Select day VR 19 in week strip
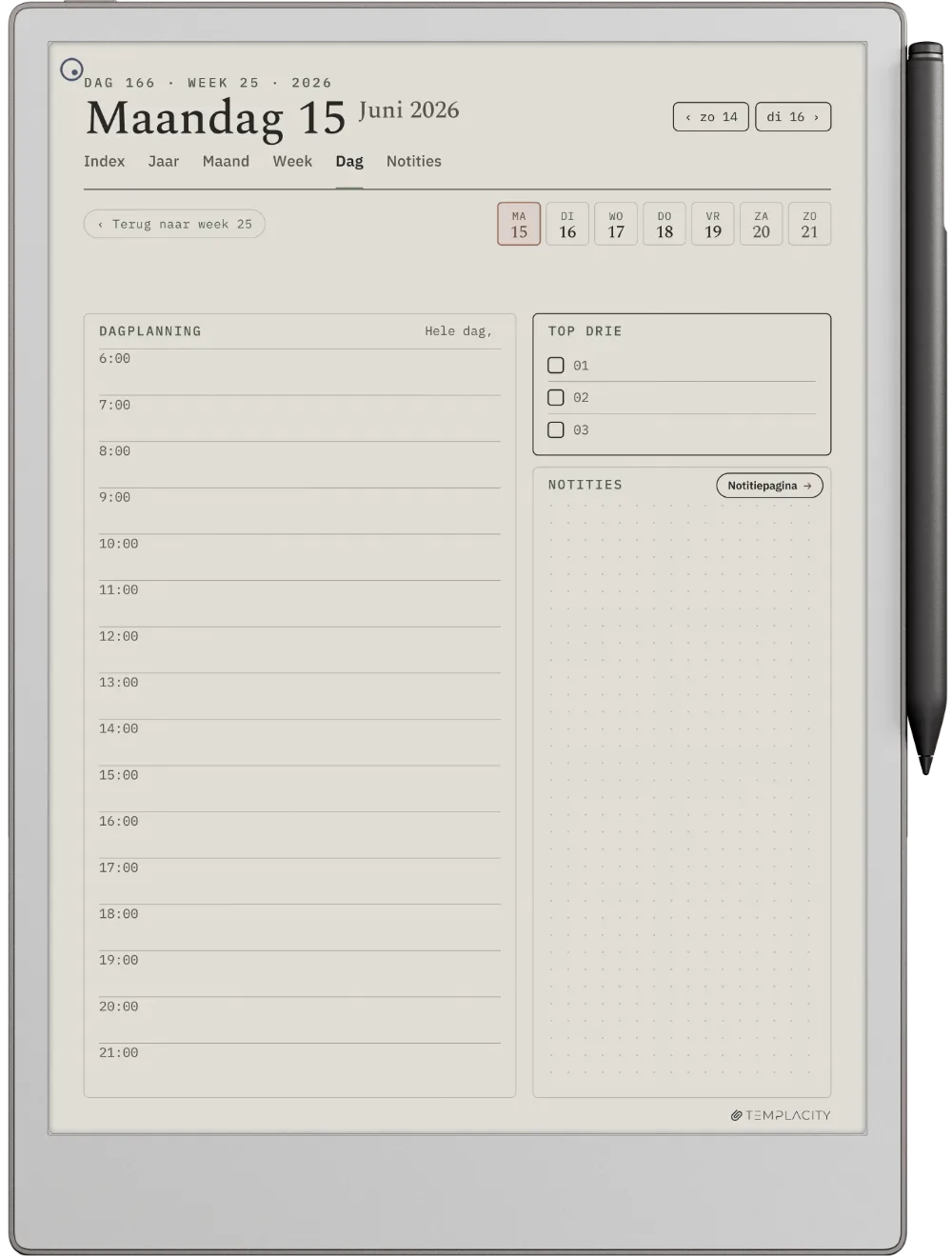 click(x=713, y=224)
